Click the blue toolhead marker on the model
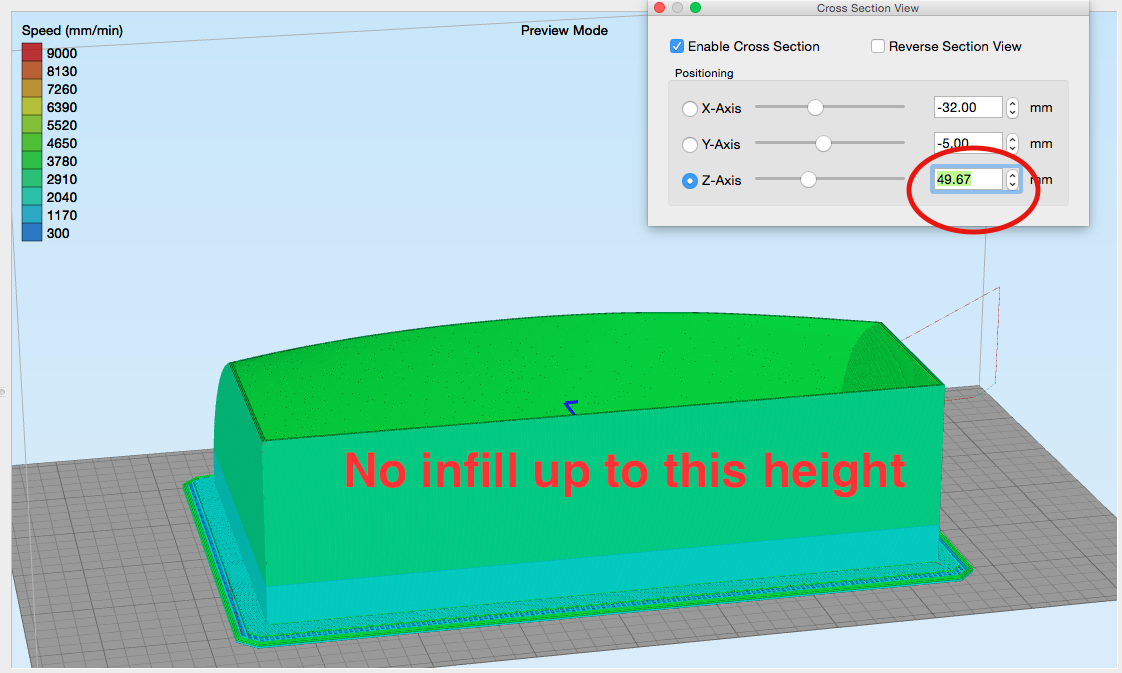1122x673 pixels. 571,408
